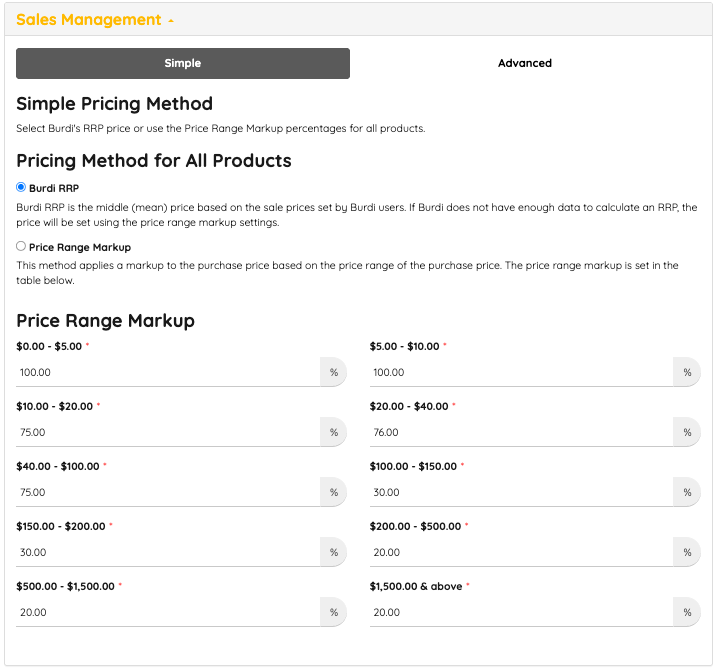Click the Pricing Method for All Products heading
Image resolution: width=717 pixels, height=669 pixels.
pyautogui.click(x=154, y=161)
